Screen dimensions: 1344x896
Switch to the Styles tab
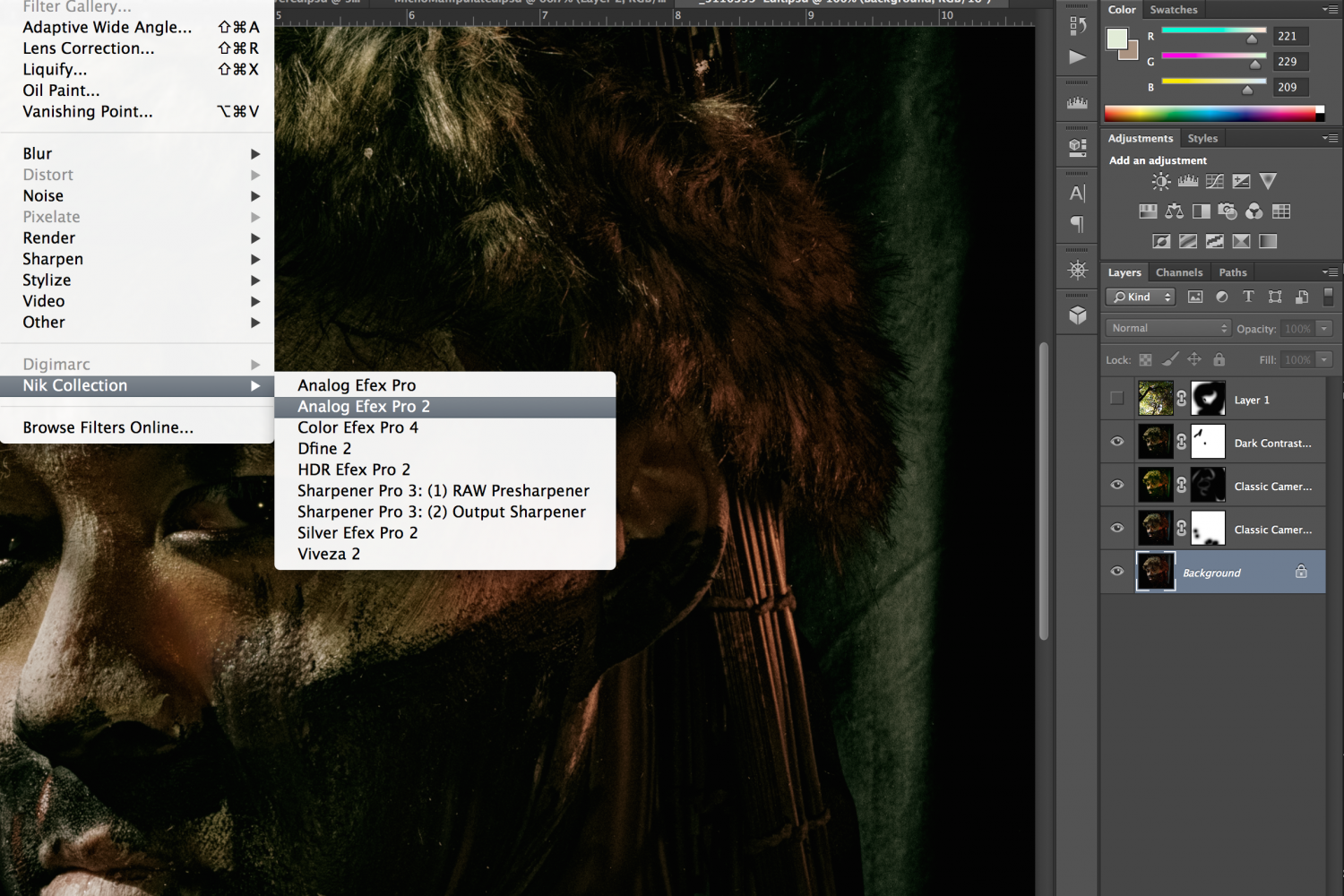tap(1202, 139)
